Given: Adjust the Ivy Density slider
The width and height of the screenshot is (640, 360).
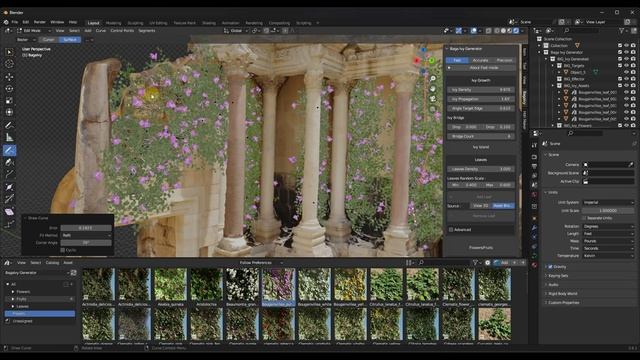Looking at the screenshot, I should (x=481, y=89).
